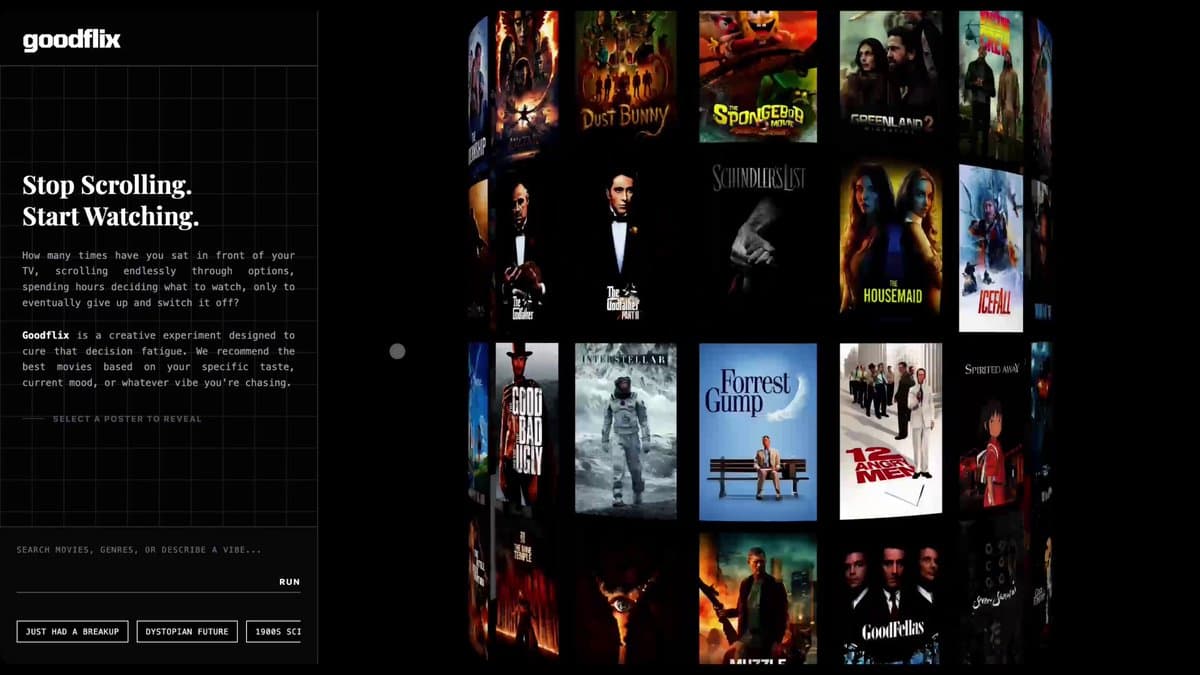Open The Good, the Bad and the Ugly poster

527,429
